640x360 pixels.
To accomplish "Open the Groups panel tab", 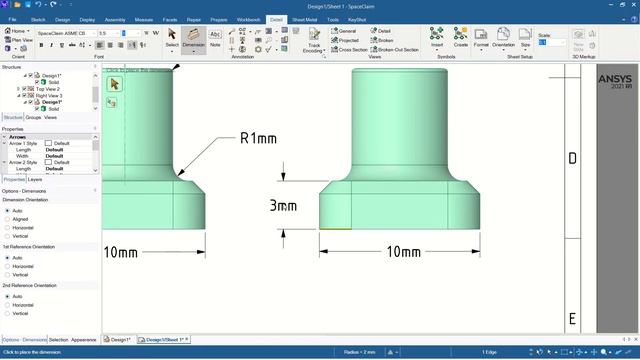I will click(33, 118).
